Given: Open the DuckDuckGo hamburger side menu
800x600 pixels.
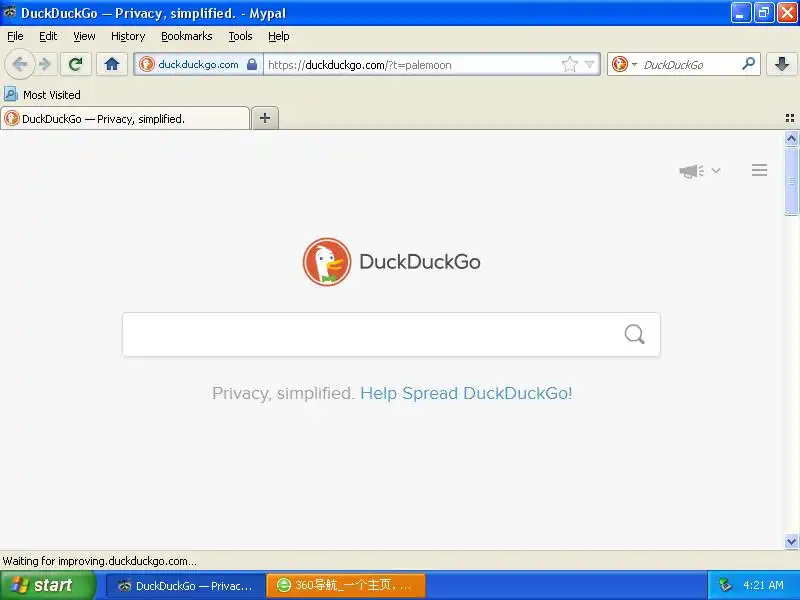Looking at the screenshot, I should pos(759,170).
